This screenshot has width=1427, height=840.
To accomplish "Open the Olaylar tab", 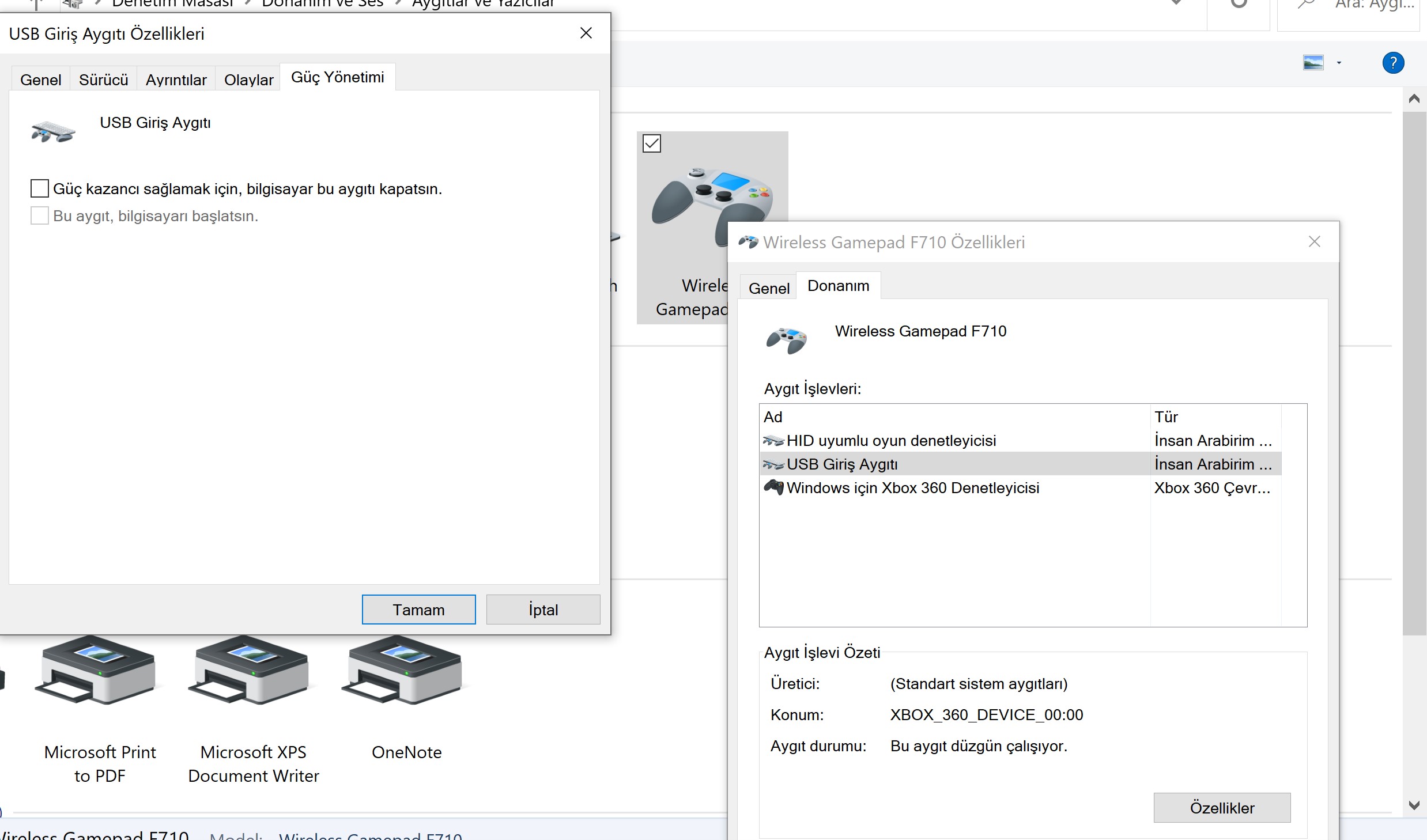I will pos(248,80).
